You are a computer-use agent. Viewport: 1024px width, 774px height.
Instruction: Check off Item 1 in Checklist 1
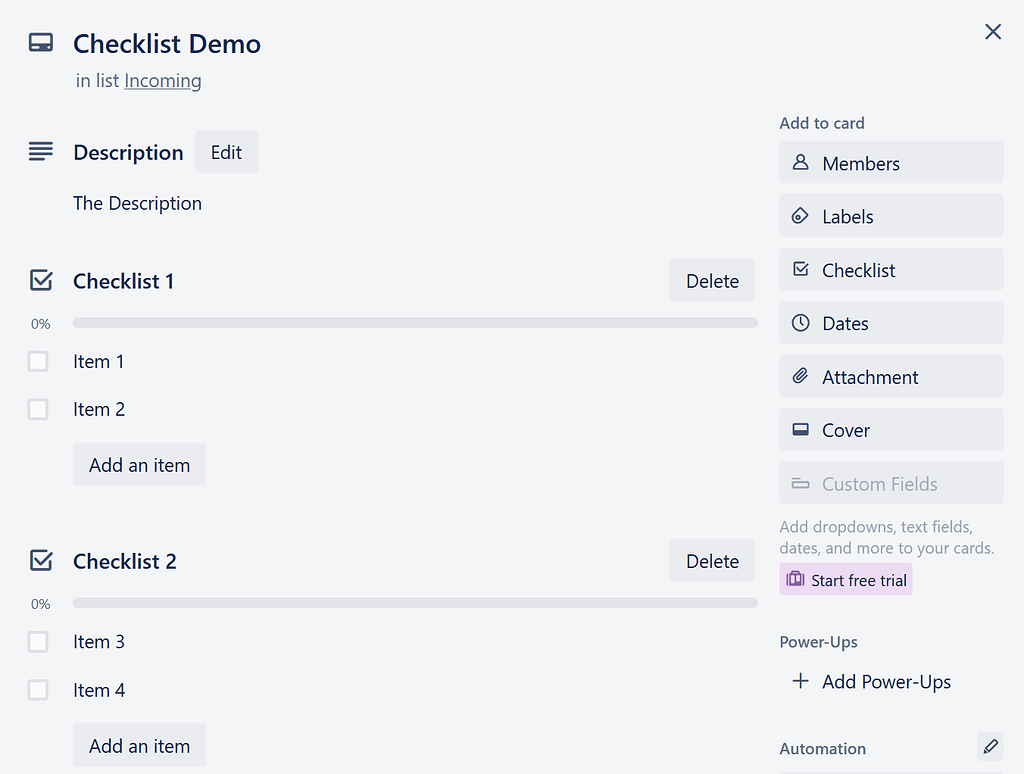(x=37, y=361)
